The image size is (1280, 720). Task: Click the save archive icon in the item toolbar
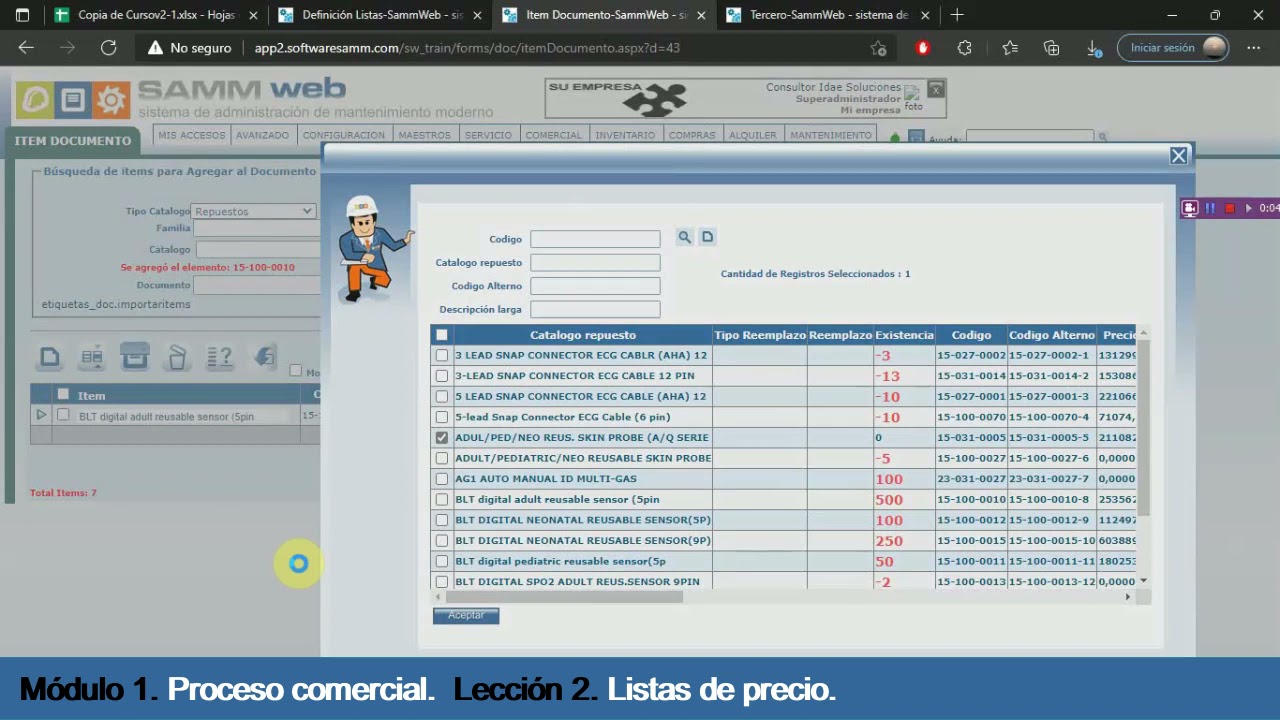135,356
